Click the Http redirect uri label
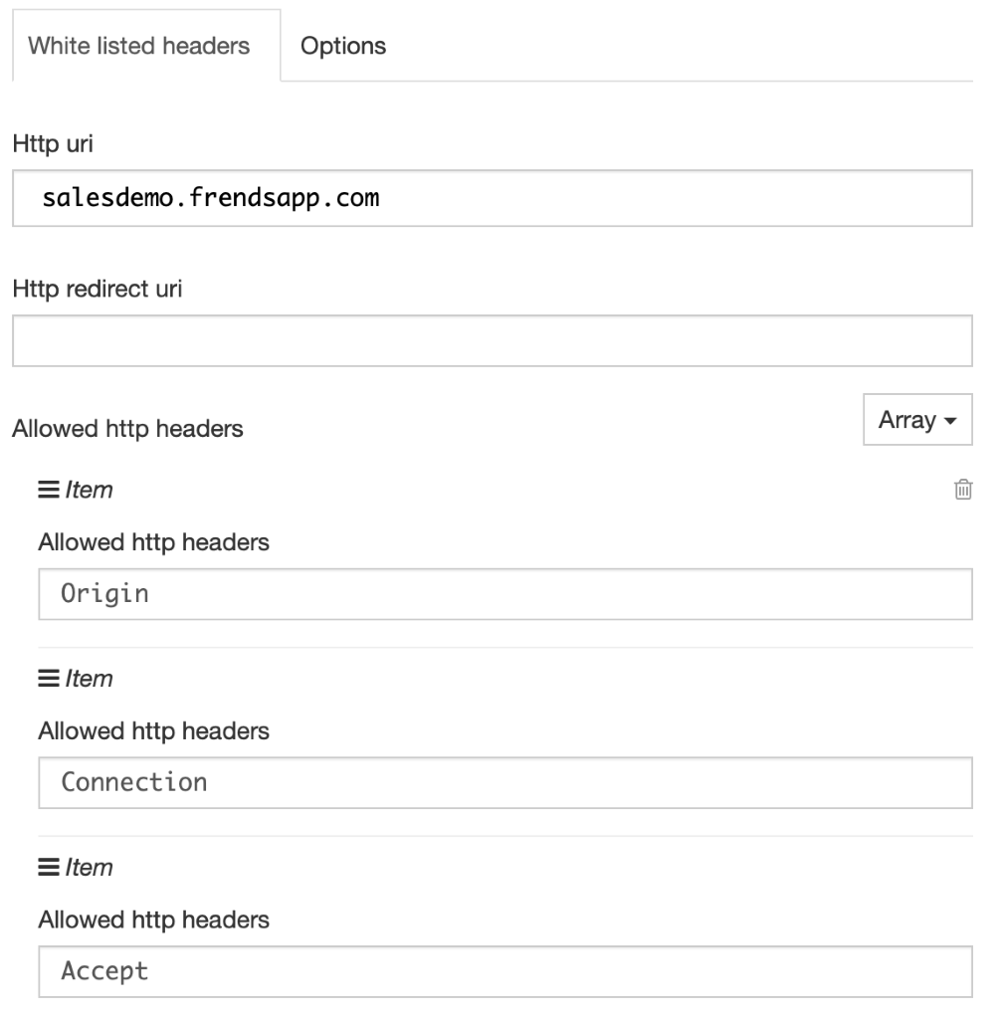 pyautogui.click(x=98, y=289)
